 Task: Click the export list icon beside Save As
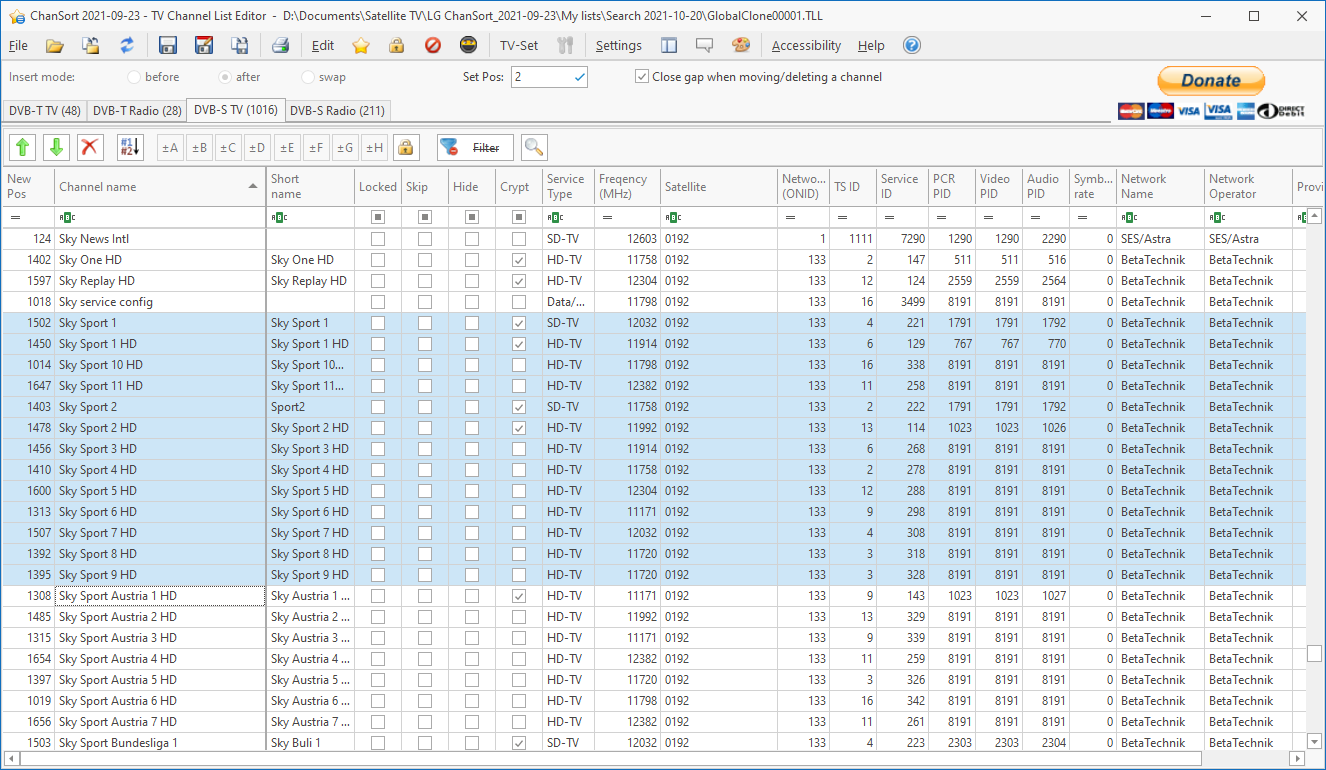[240, 45]
